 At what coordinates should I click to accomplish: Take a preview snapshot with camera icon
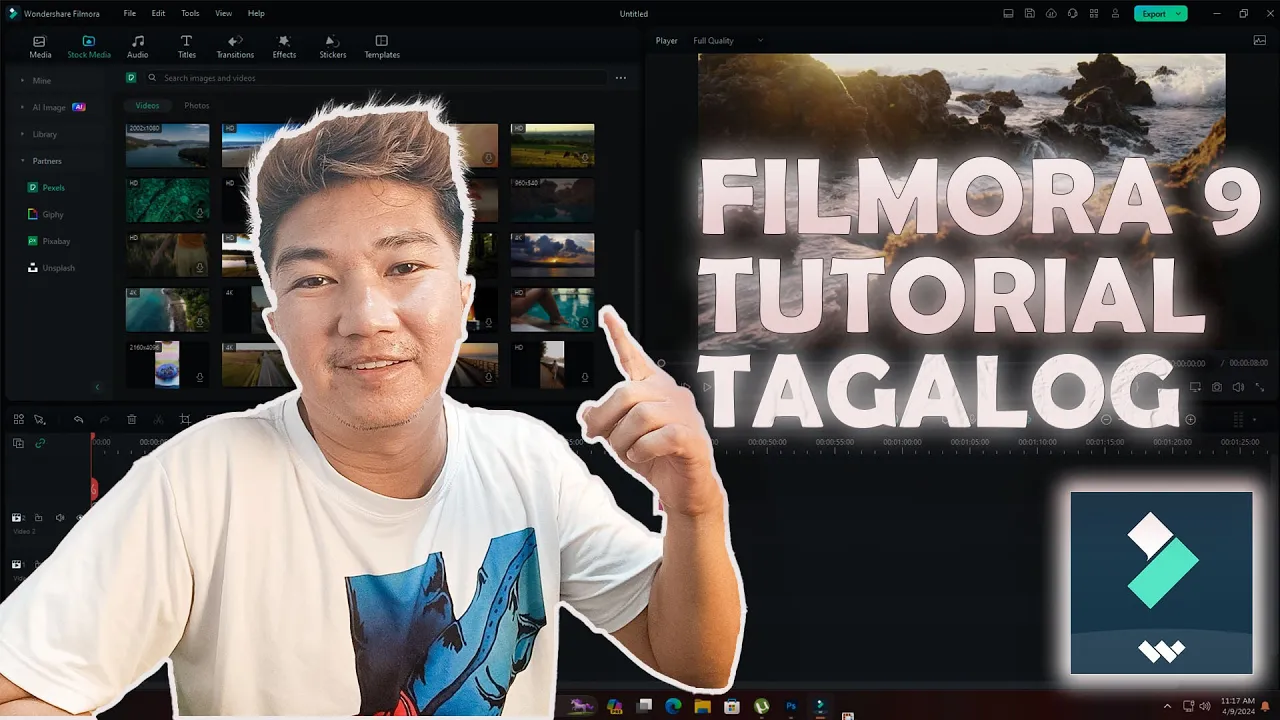(1217, 387)
